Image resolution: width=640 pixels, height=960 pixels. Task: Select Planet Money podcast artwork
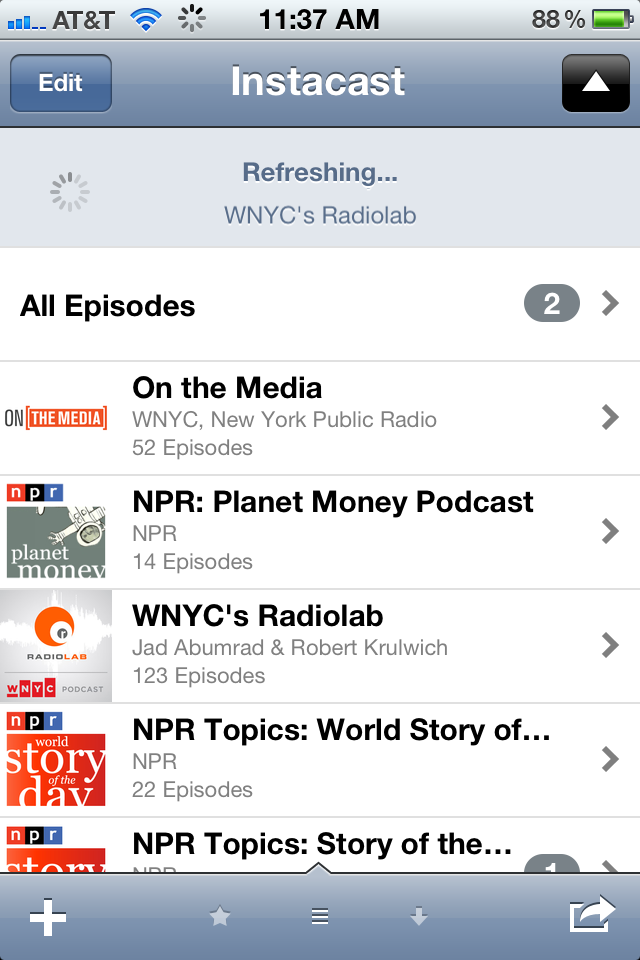click(56, 532)
